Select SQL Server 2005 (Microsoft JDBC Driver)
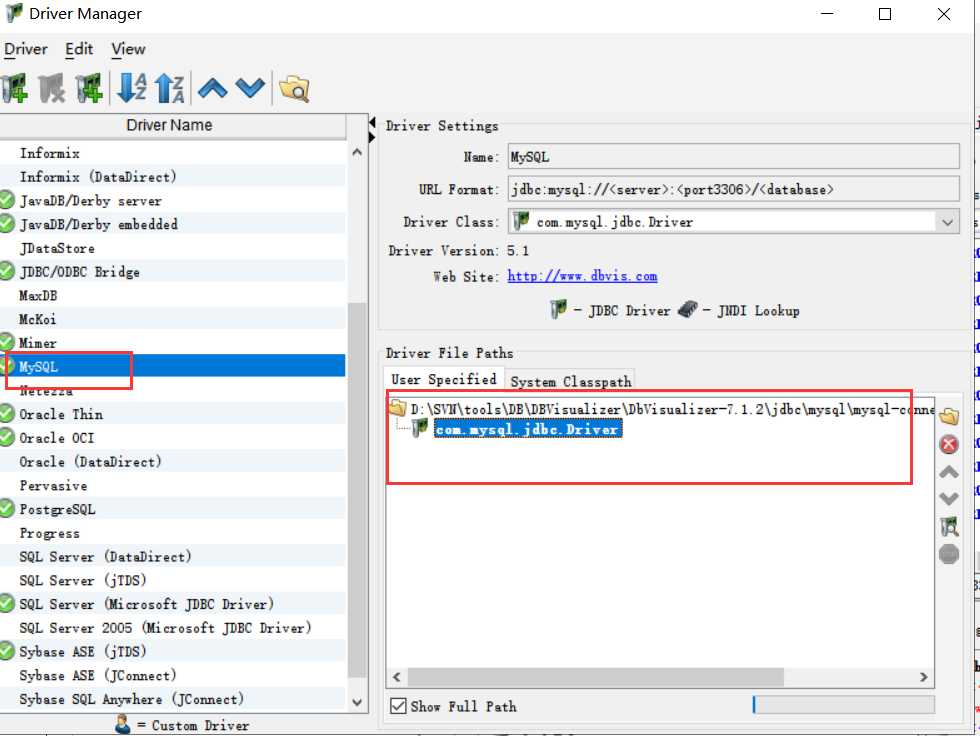Image resolution: width=980 pixels, height=736 pixels. click(172, 628)
